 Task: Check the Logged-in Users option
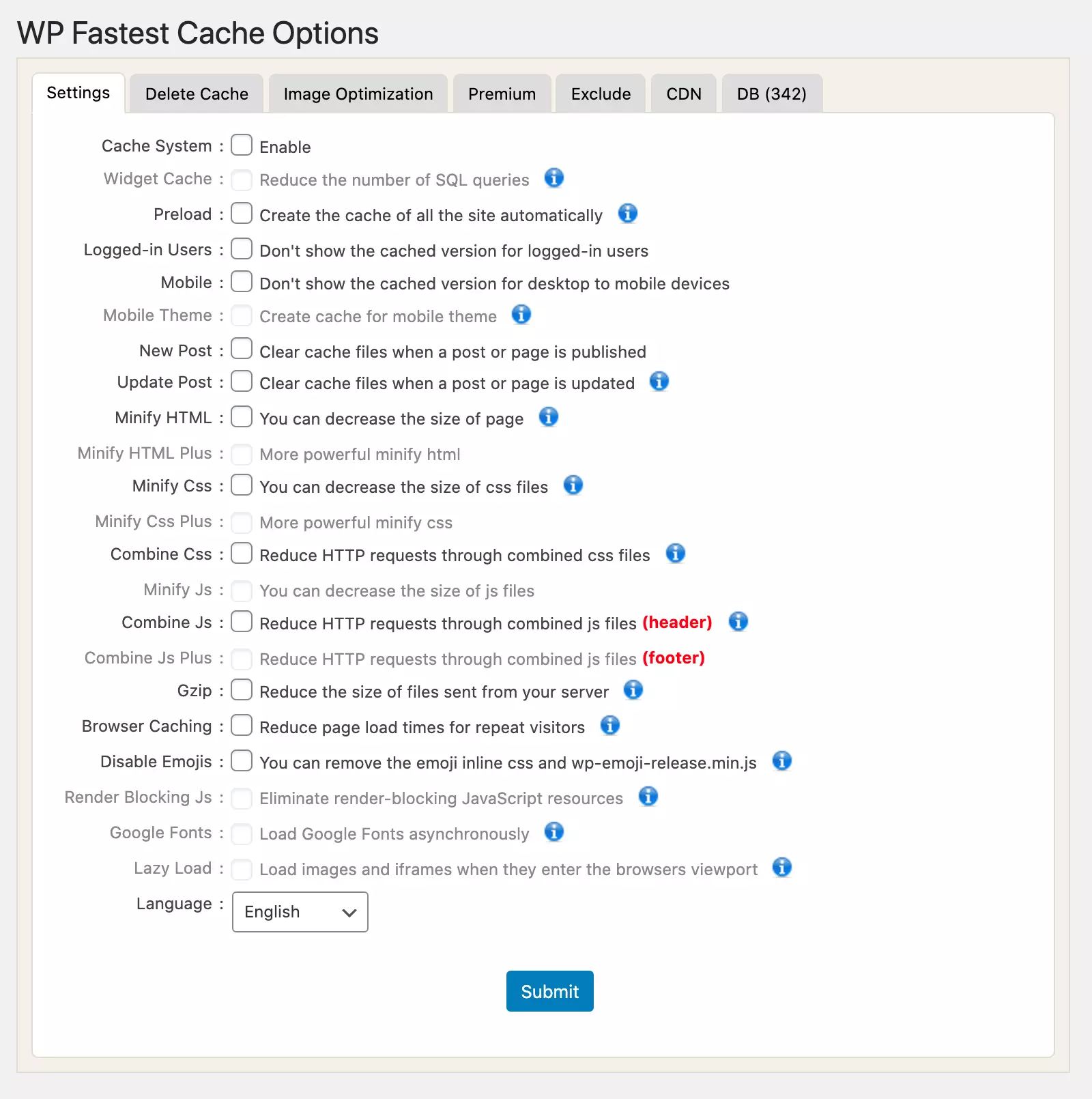242,248
